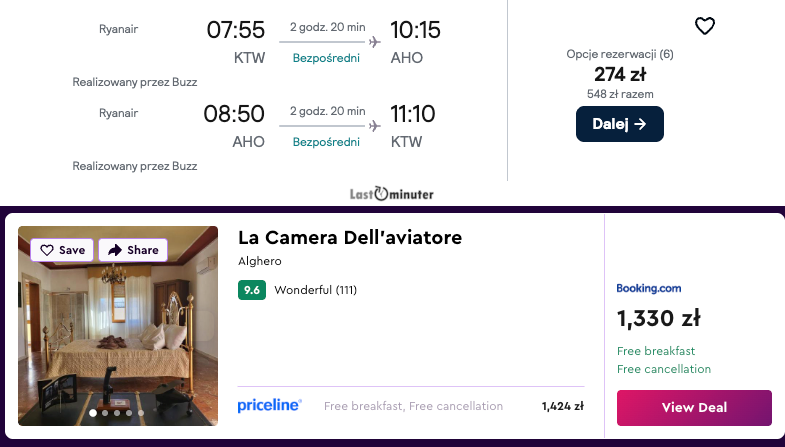
Task: Open La Camera Dell'aviatore hotel title
Action: click(x=350, y=238)
